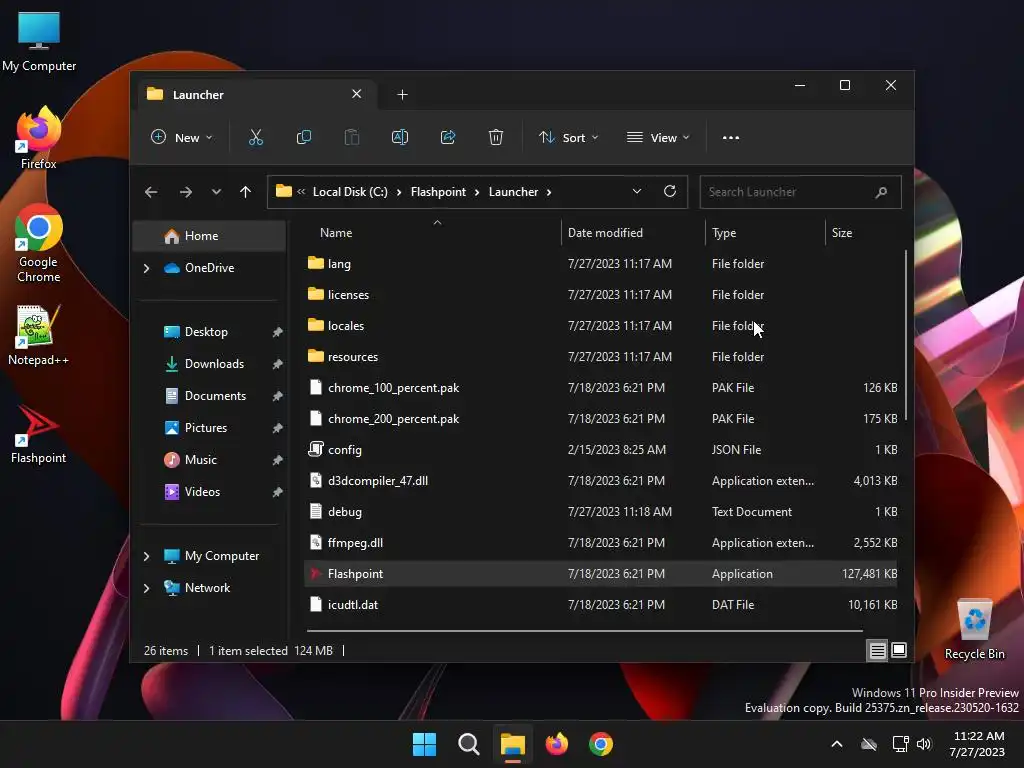The height and width of the screenshot is (768, 1024).
Task: Click the vertical scrollbar in file list
Action: (x=906, y=335)
